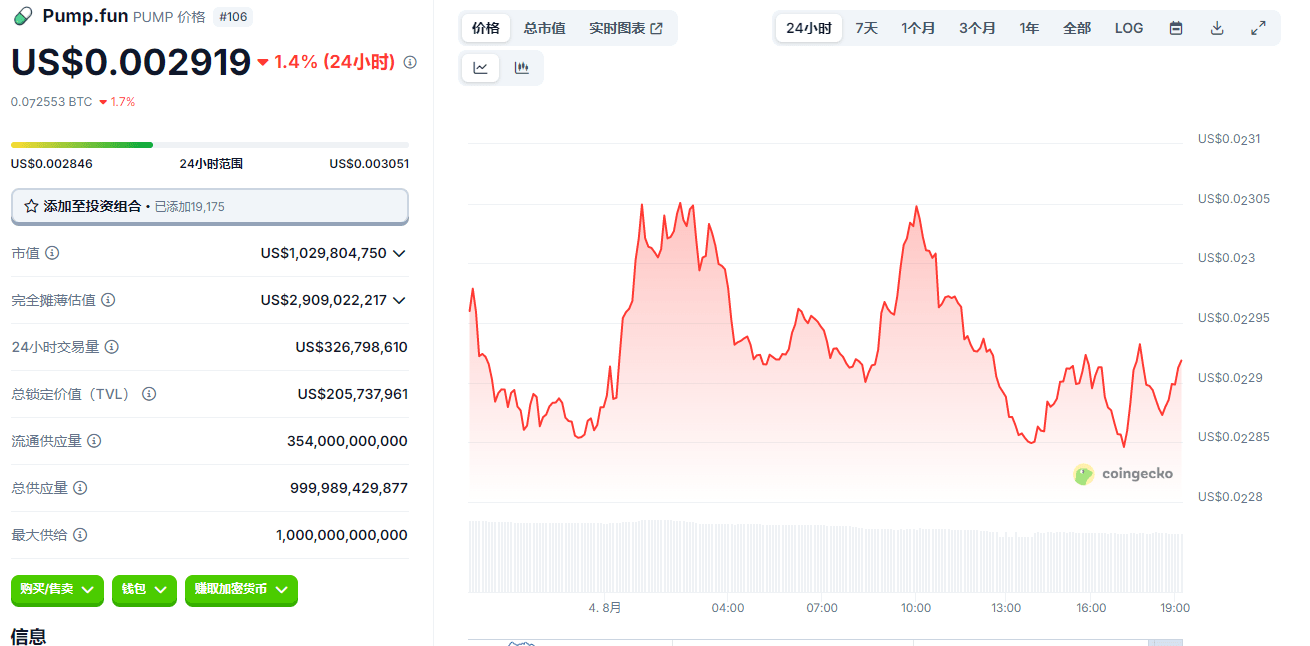
Task: Show info tooltip for 总锁定价值（TVL）
Action: click(x=149, y=394)
